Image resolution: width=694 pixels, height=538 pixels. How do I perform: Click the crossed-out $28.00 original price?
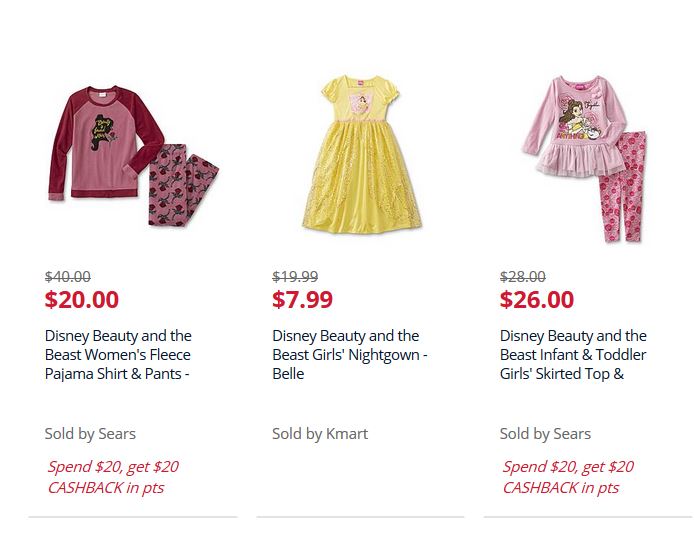click(523, 277)
